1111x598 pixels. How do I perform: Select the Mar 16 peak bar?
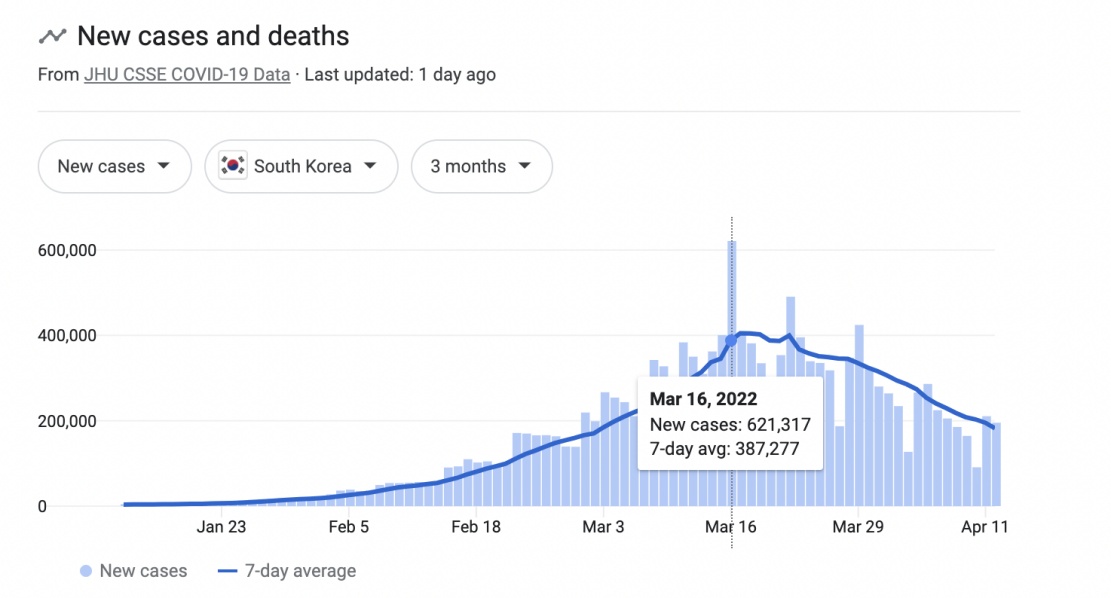(731, 373)
